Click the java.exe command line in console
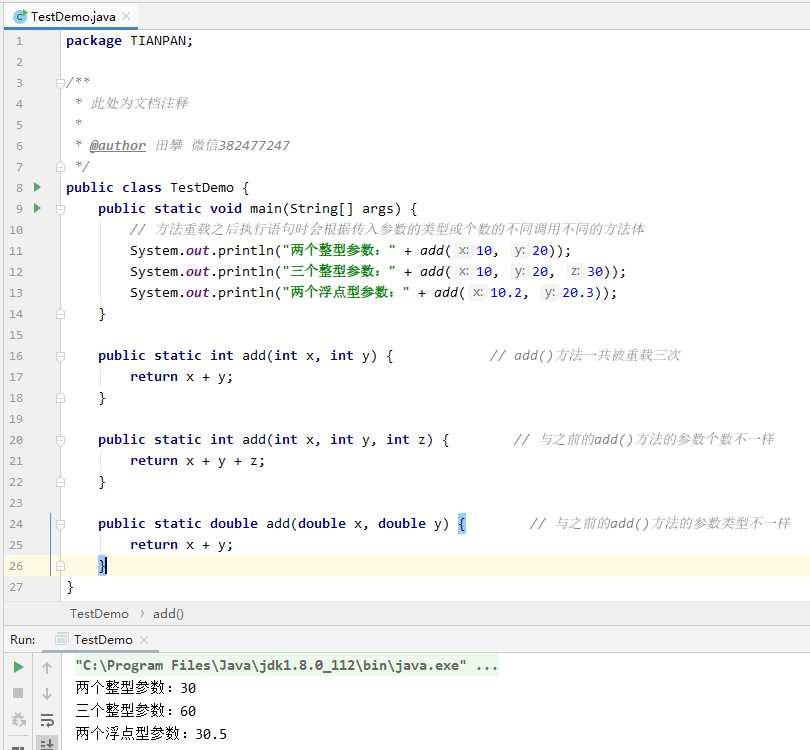This screenshot has height=750, width=810. point(286,665)
